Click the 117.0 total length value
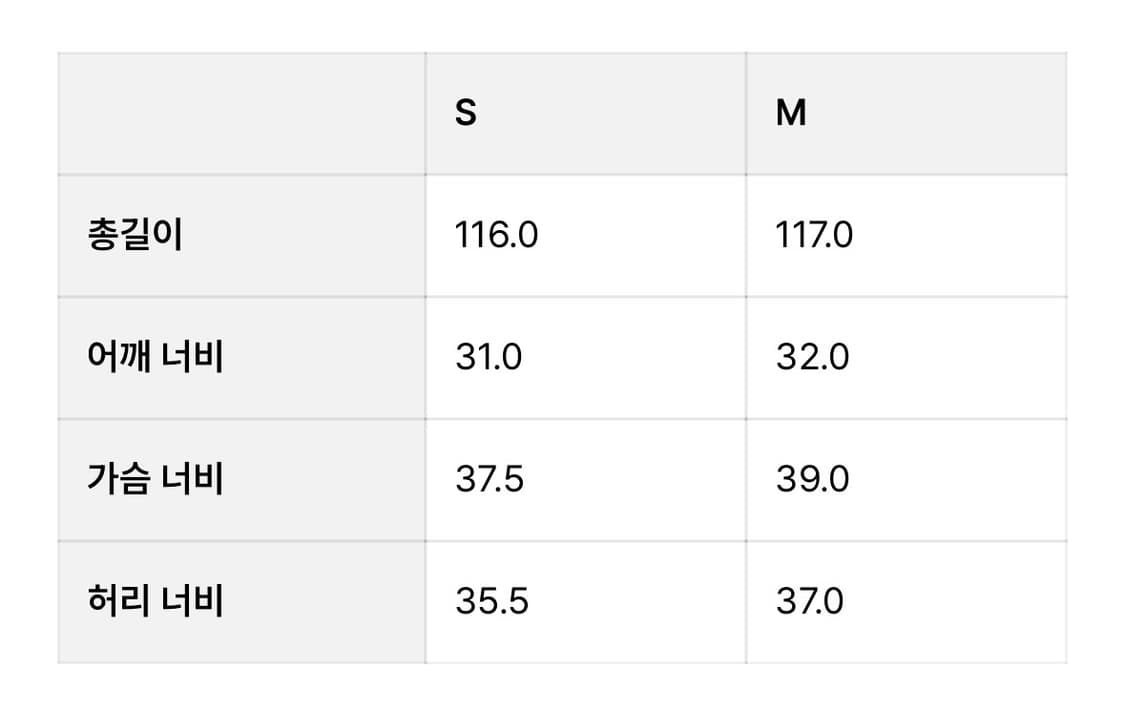The height and width of the screenshot is (712, 1125). [x=814, y=236]
